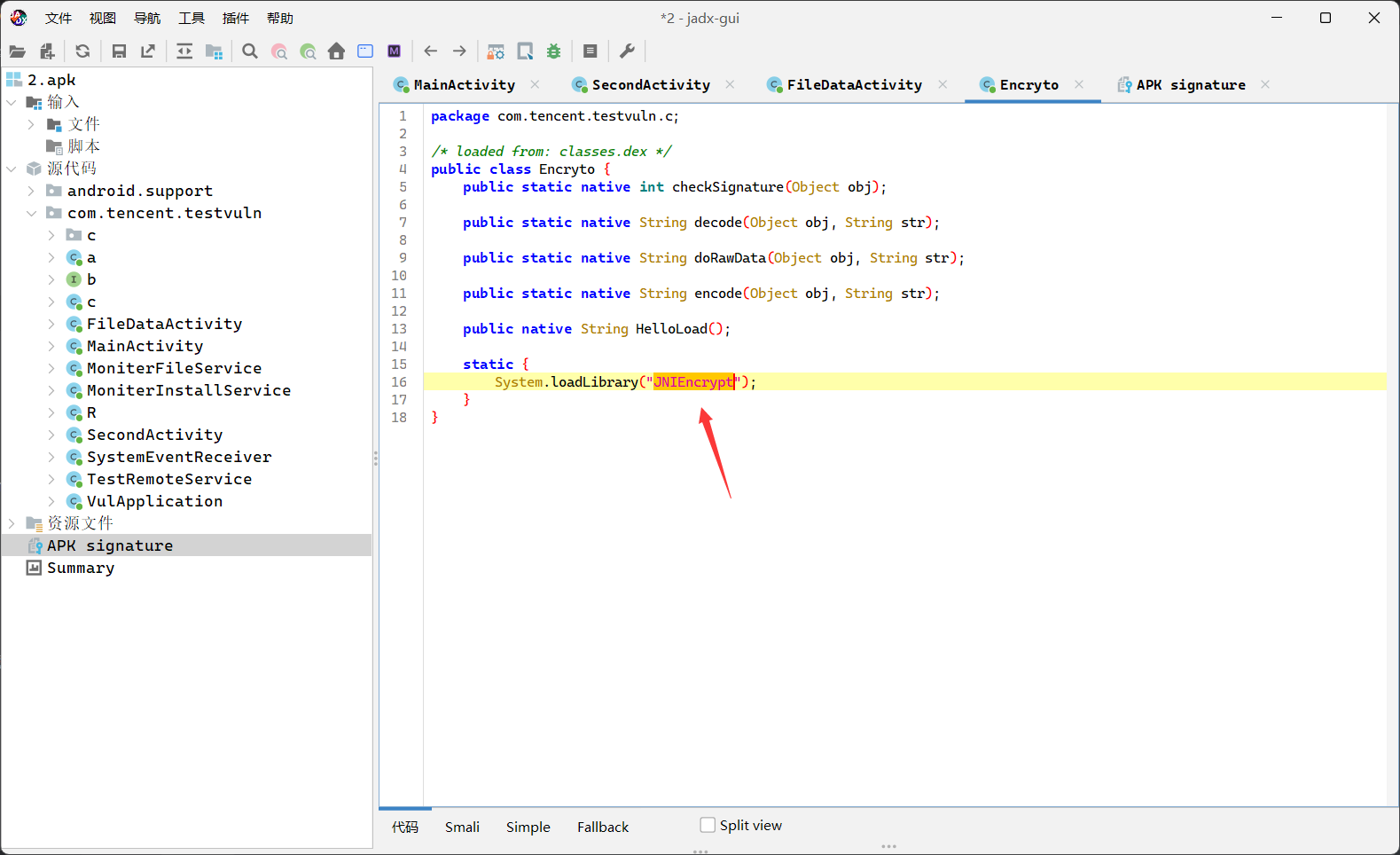Viewport: 1400px width, 855px height.
Task: Open the 工具 menu
Action: (192, 18)
